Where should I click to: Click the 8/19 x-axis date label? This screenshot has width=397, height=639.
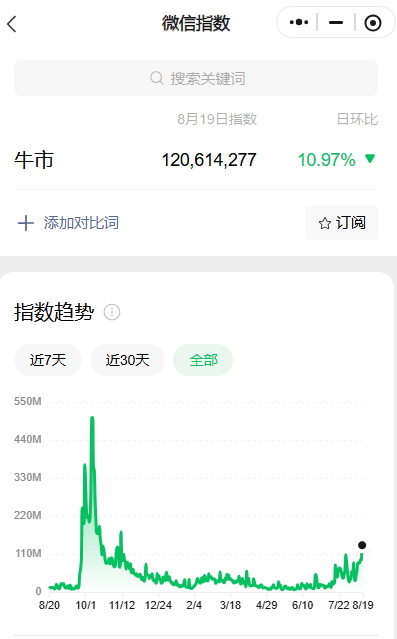coord(363,605)
